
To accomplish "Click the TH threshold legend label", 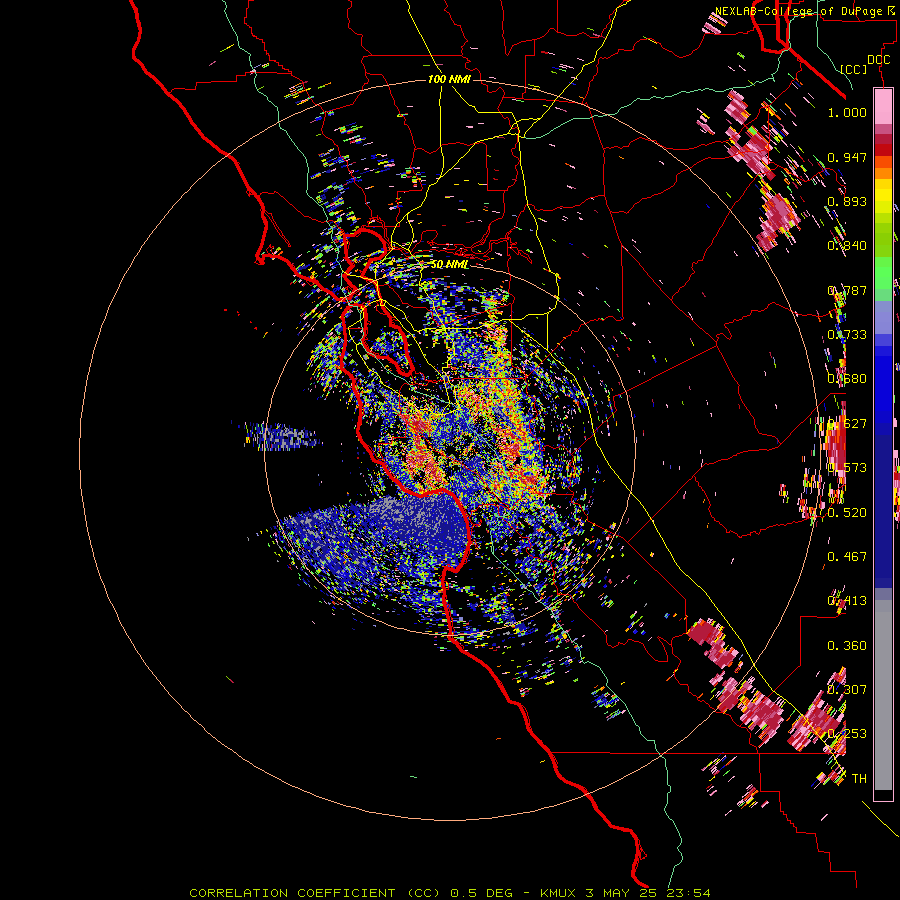I will click(859, 778).
